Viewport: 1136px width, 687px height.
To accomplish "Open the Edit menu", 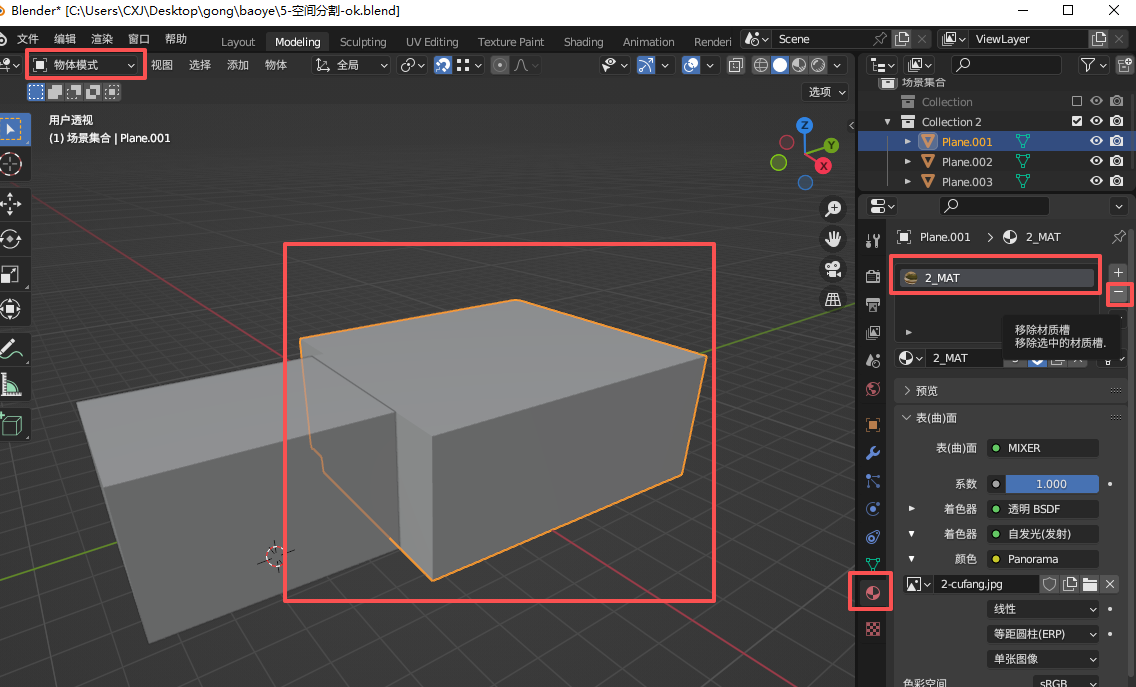I will click(x=65, y=39).
